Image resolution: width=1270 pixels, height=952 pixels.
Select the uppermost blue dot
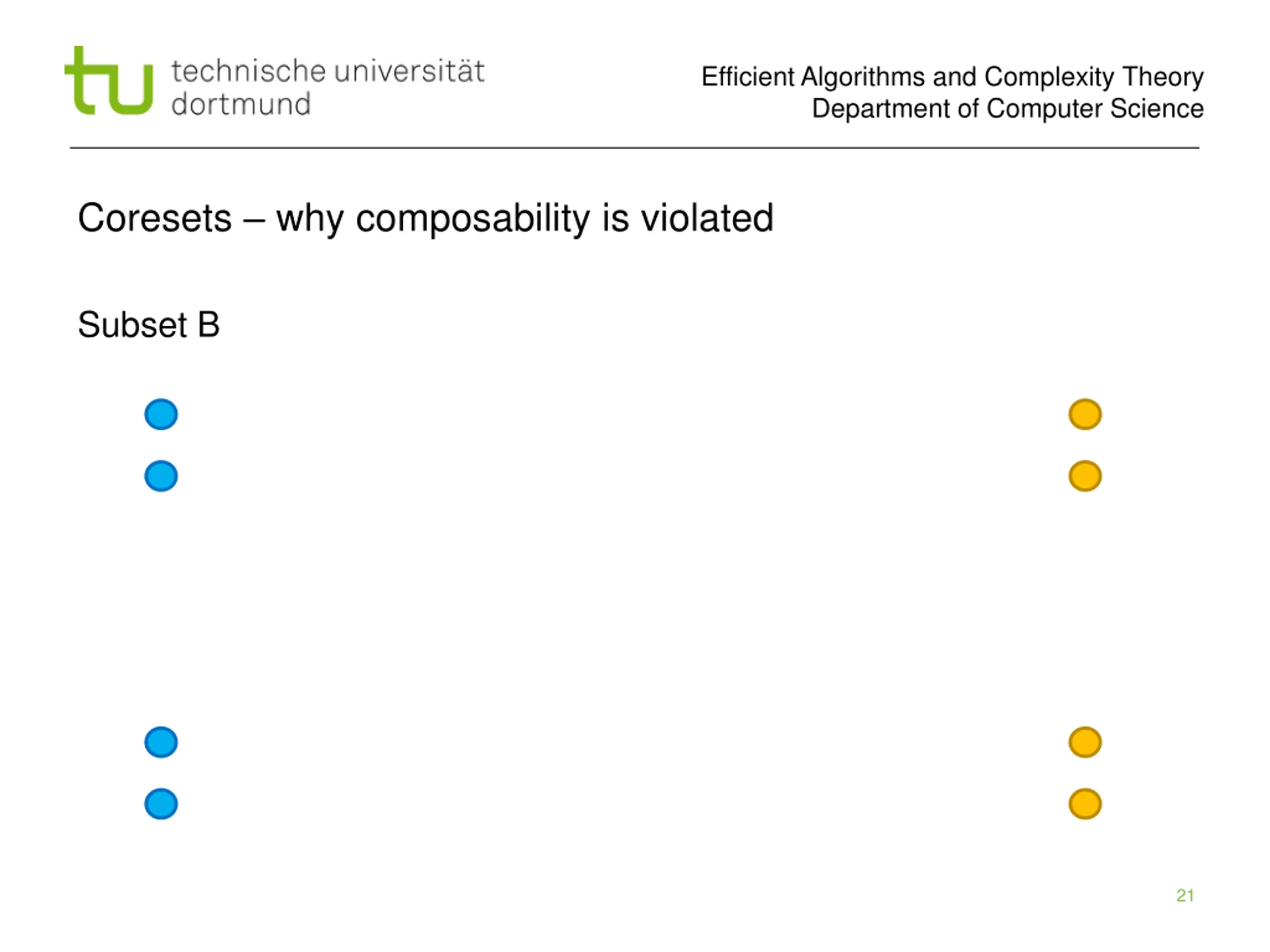click(161, 415)
